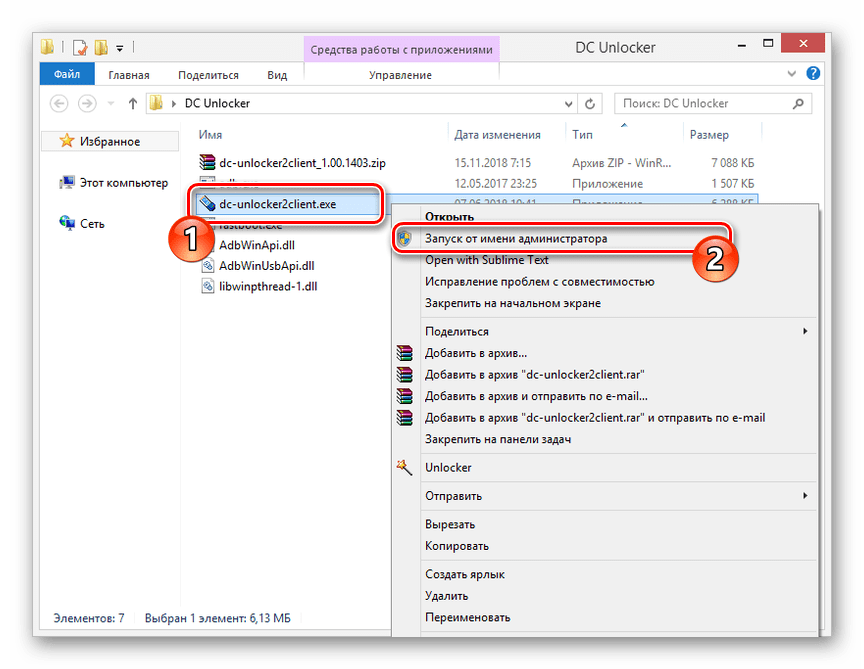Select libwinpthread-1.dll file
This screenshot has width=864, height=669.
tap(268, 287)
